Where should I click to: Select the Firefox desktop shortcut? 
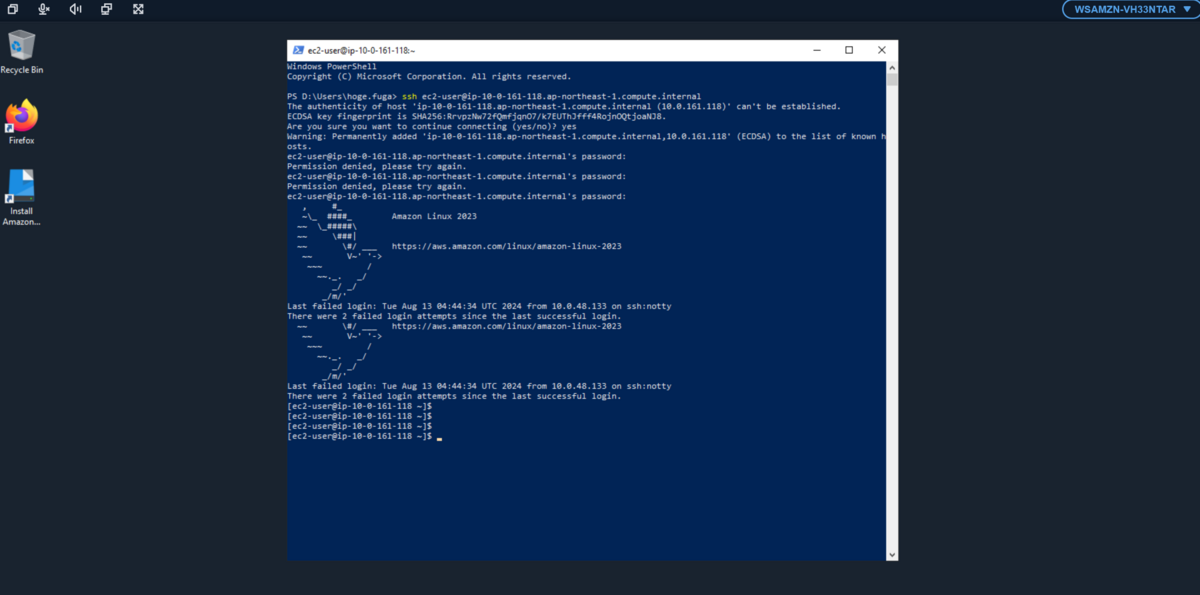[22, 122]
